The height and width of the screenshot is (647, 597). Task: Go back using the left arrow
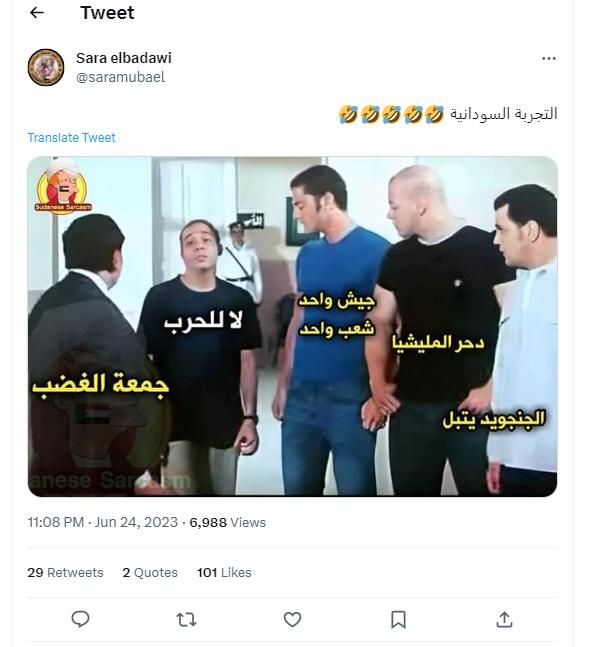37,13
